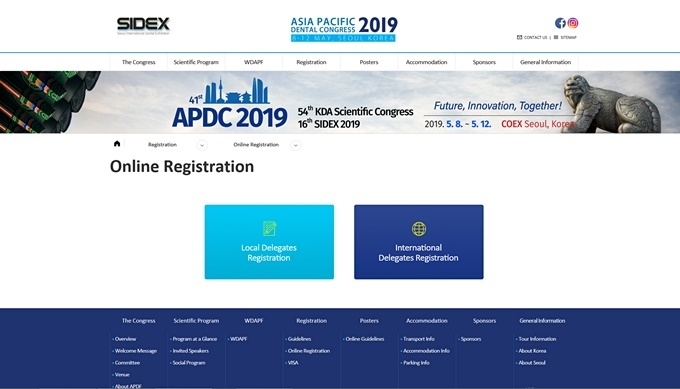Click the WDAPF sub-link in footer
This screenshot has height=389, width=680.
pyautogui.click(x=239, y=339)
